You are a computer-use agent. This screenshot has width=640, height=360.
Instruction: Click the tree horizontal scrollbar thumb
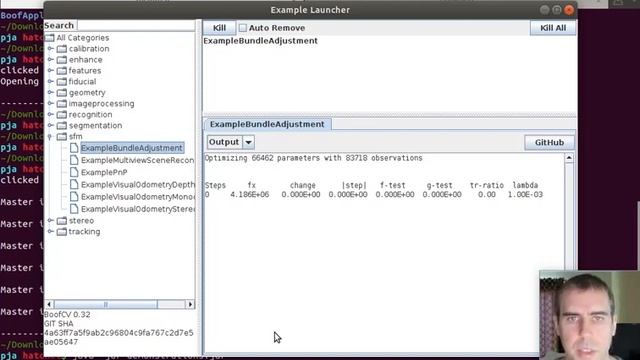106,304
